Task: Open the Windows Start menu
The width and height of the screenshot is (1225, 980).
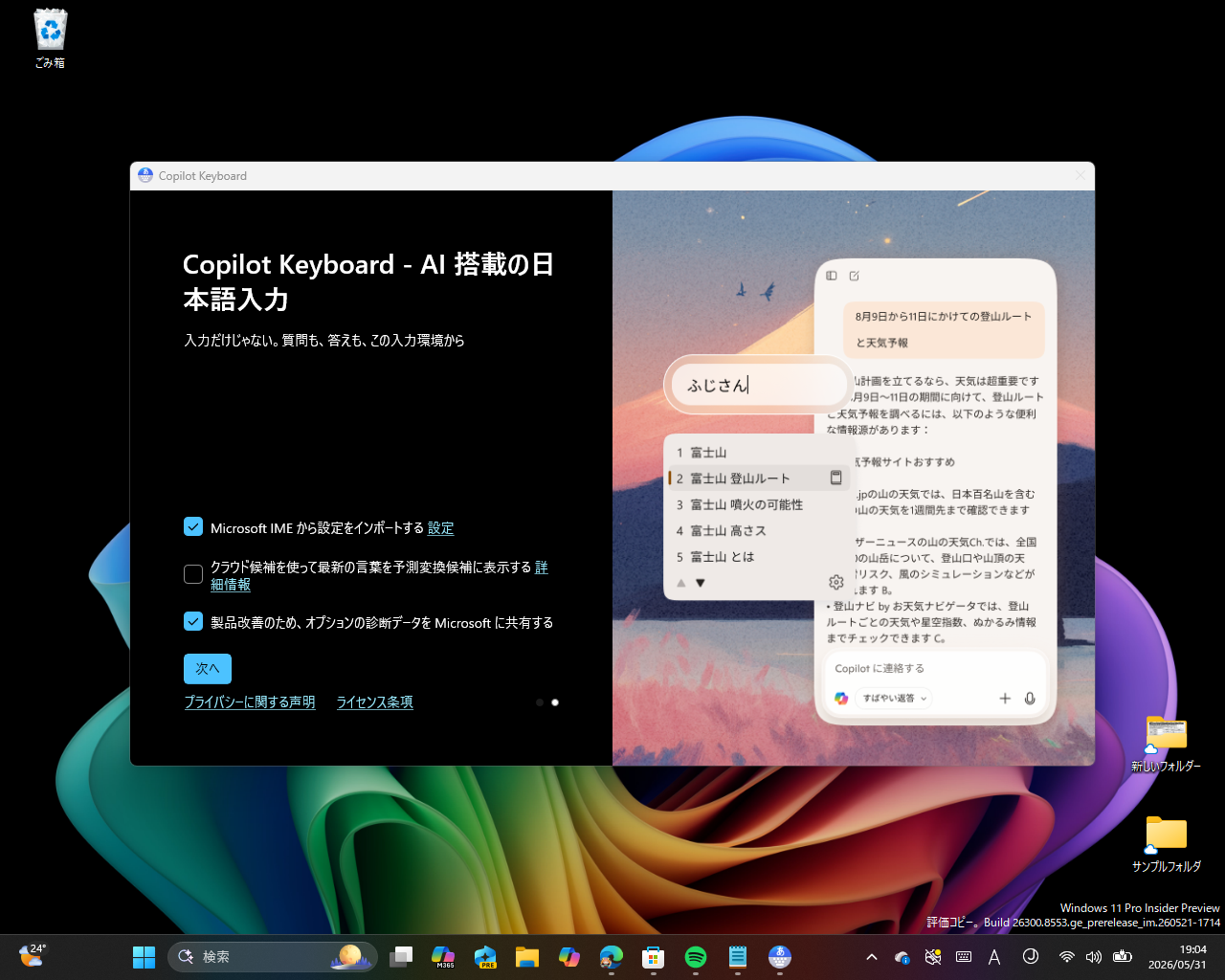Action: click(144, 956)
